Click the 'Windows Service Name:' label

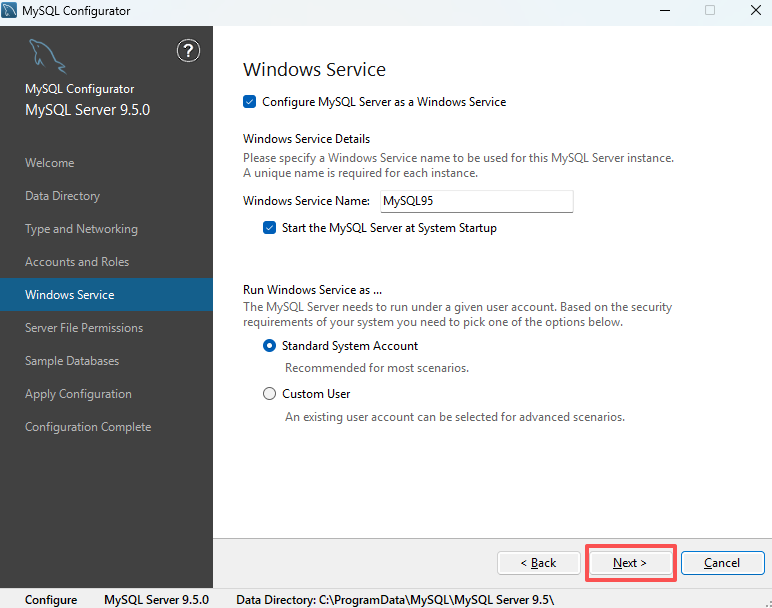click(x=306, y=201)
